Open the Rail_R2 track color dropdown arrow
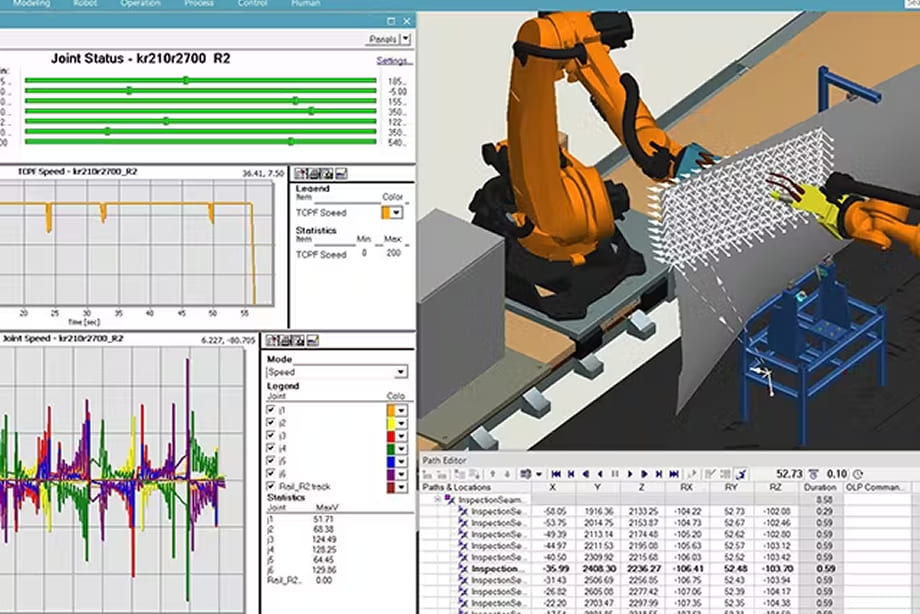Image resolution: width=920 pixels, height=614 pixels. [x=401, y=487]
